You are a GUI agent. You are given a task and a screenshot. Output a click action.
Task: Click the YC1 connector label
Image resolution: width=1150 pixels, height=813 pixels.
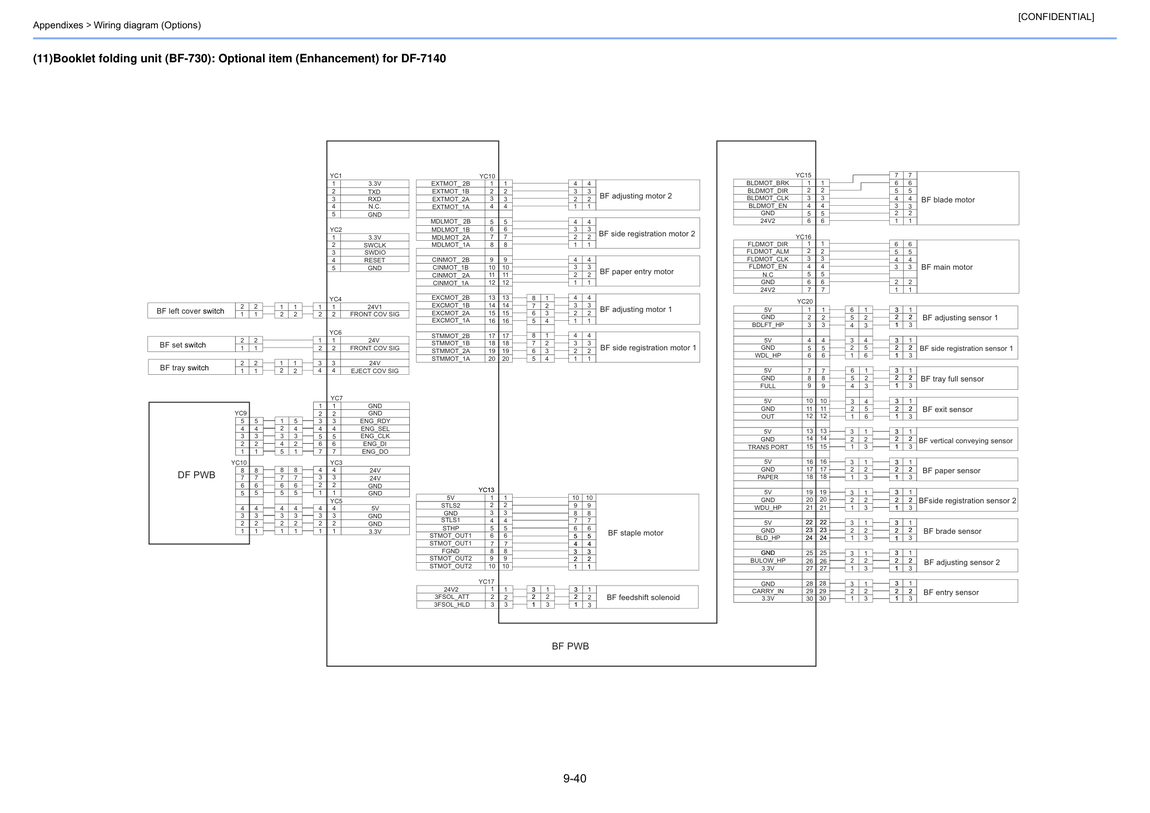(335, 176)
